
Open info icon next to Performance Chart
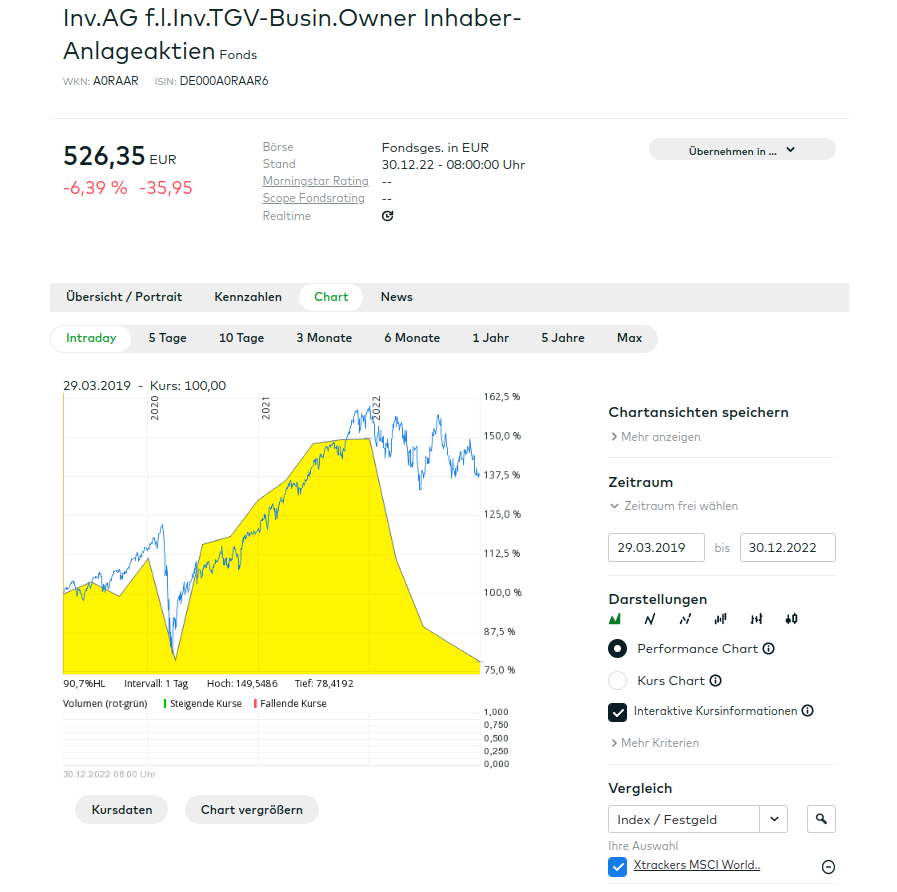pos(768,649)
